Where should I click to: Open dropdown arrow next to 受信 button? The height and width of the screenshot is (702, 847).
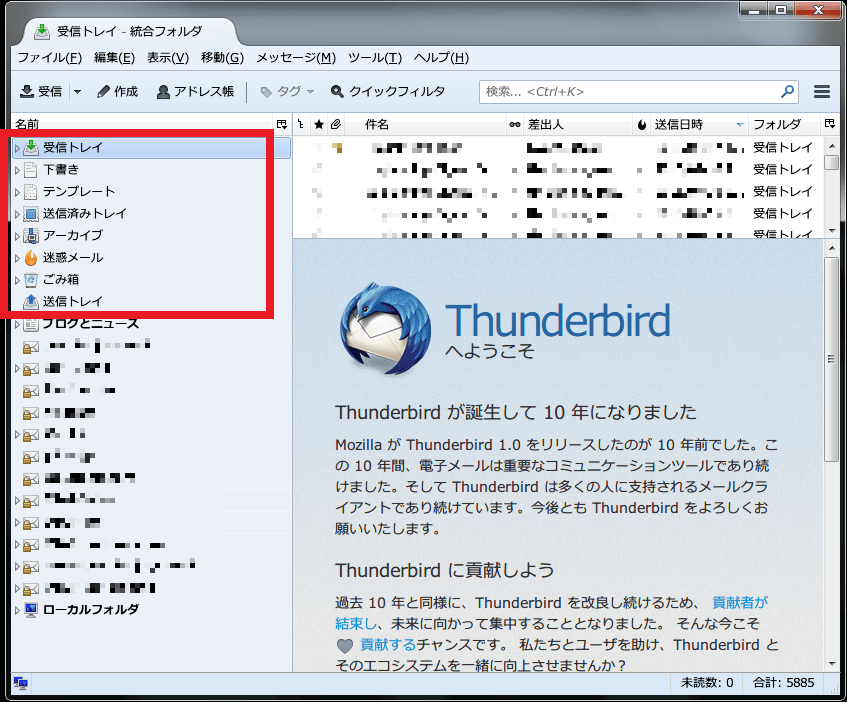coord(77,92)
